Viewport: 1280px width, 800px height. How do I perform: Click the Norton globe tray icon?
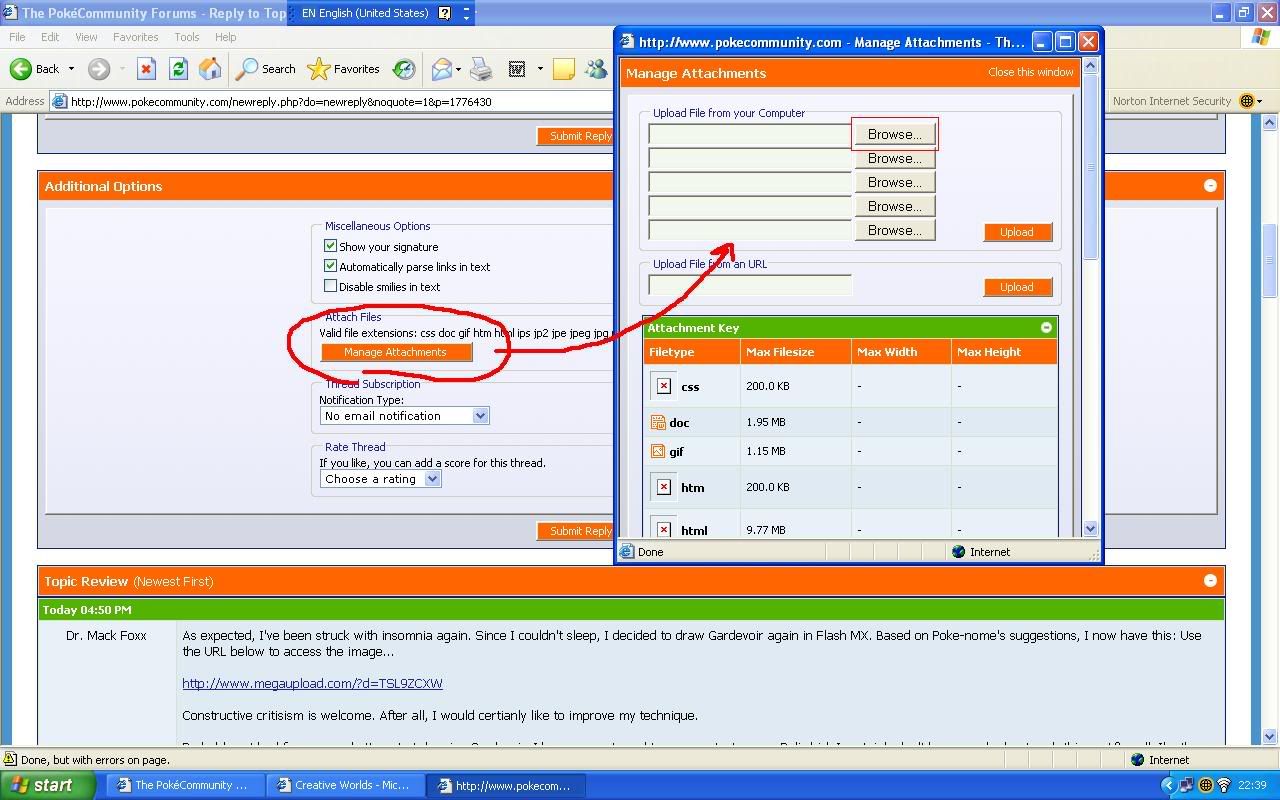[1206, 786]
